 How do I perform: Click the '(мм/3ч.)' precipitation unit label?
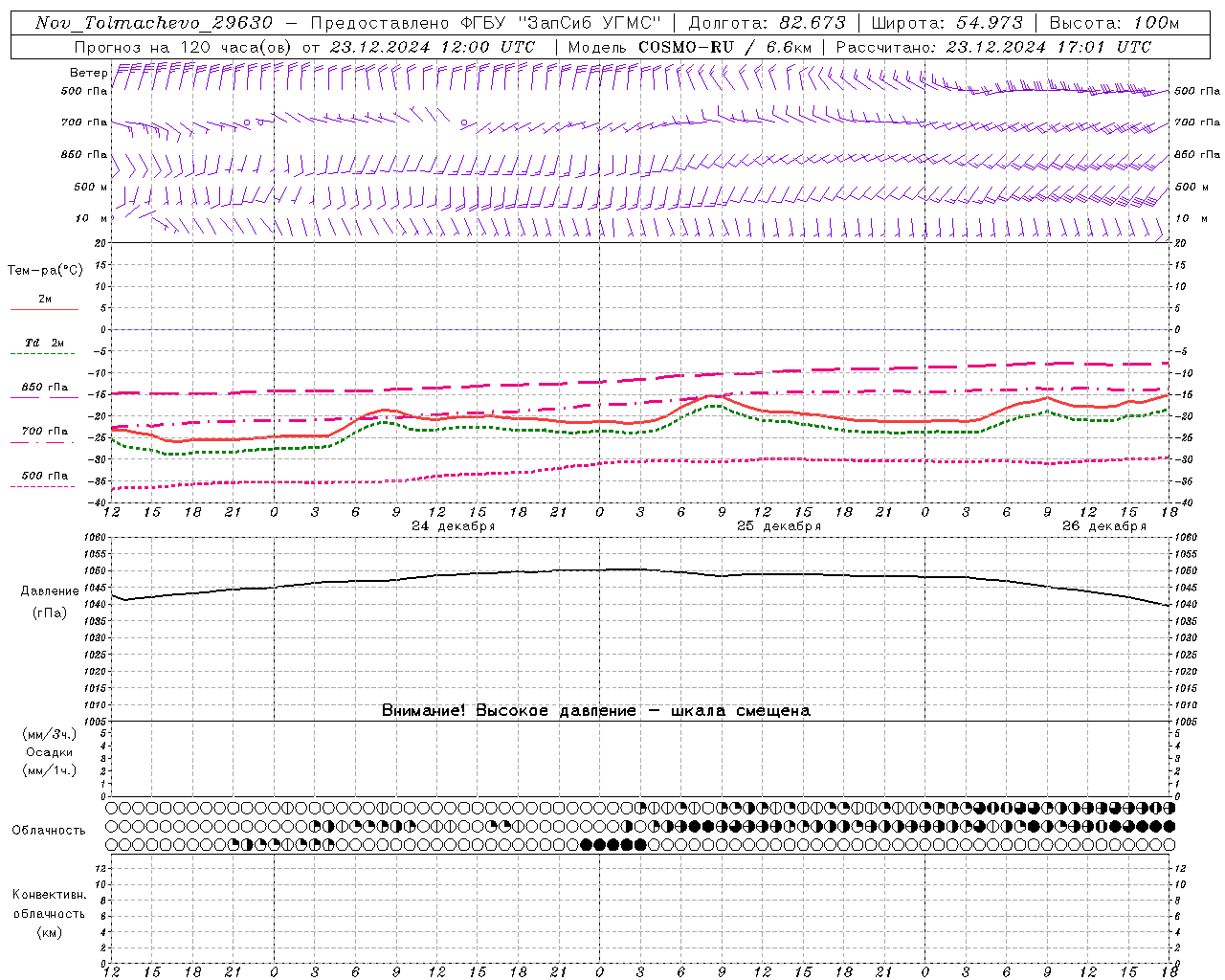coord(50,734)
